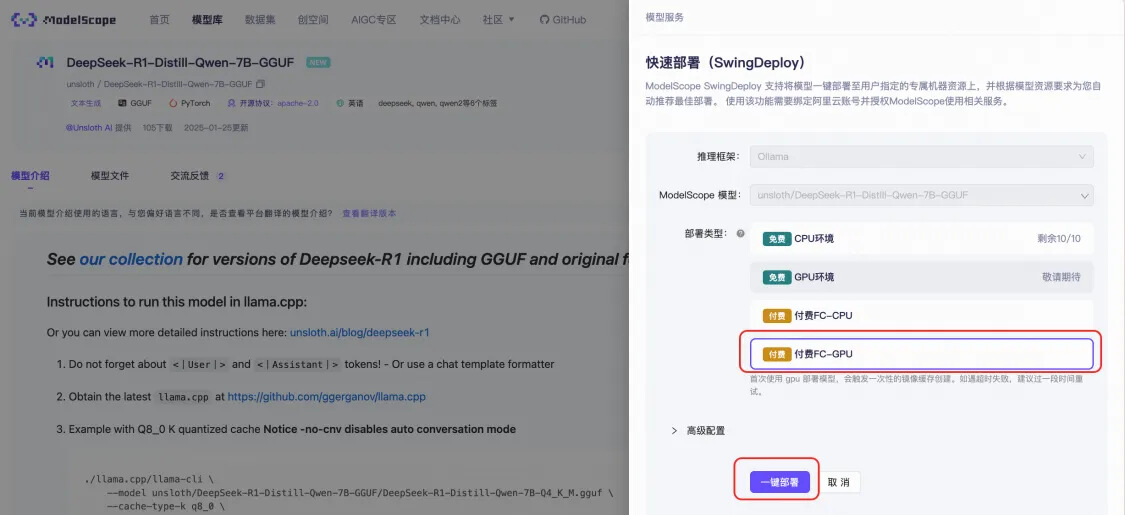Click the GGUF tag icon
The image size is (1125, 515).
(x=122, y=103)
